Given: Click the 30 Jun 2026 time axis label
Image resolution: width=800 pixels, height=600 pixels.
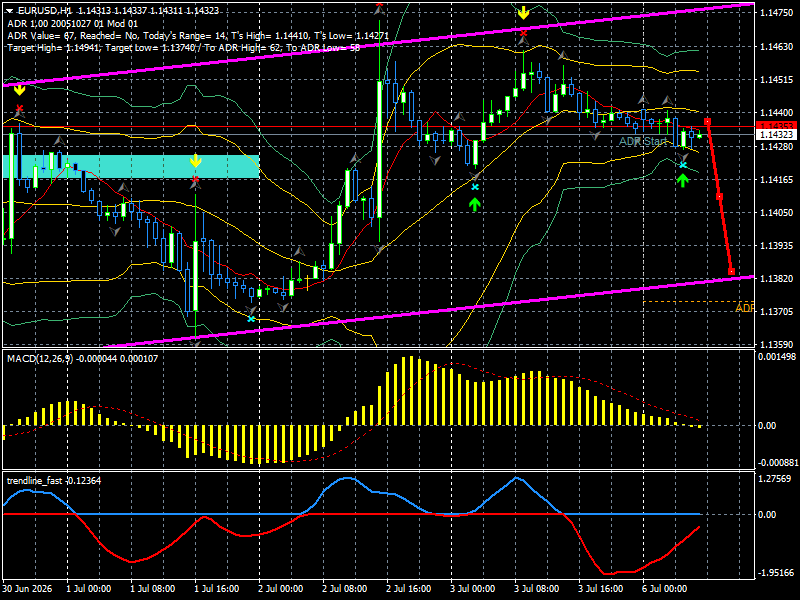Looking at the screenshot, I should point(27,589).
